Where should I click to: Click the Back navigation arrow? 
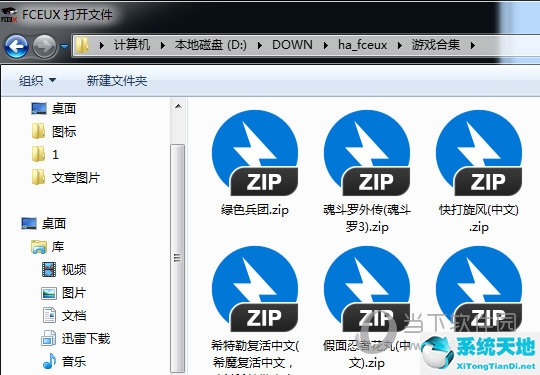(16, 46)
